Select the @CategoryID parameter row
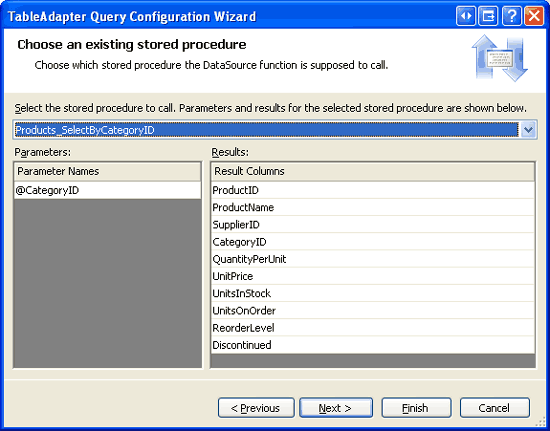 [107, 190]
